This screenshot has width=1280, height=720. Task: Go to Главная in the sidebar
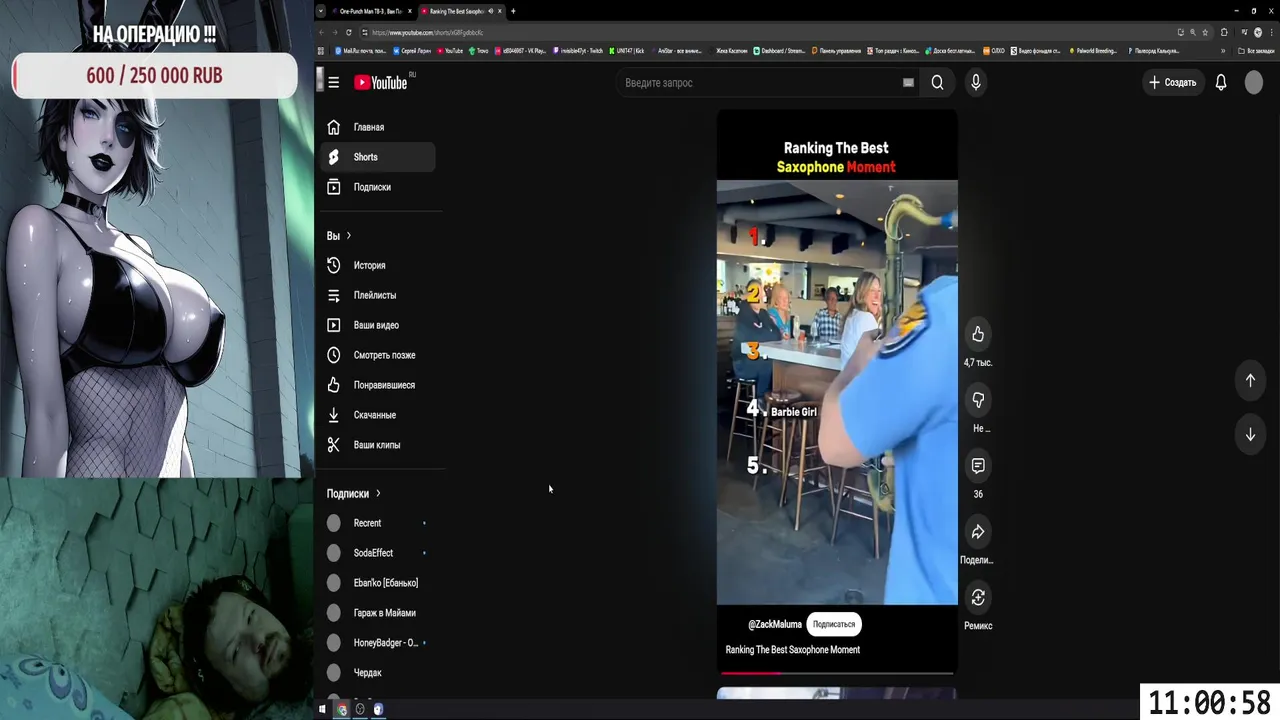click(x=378, y=127)
